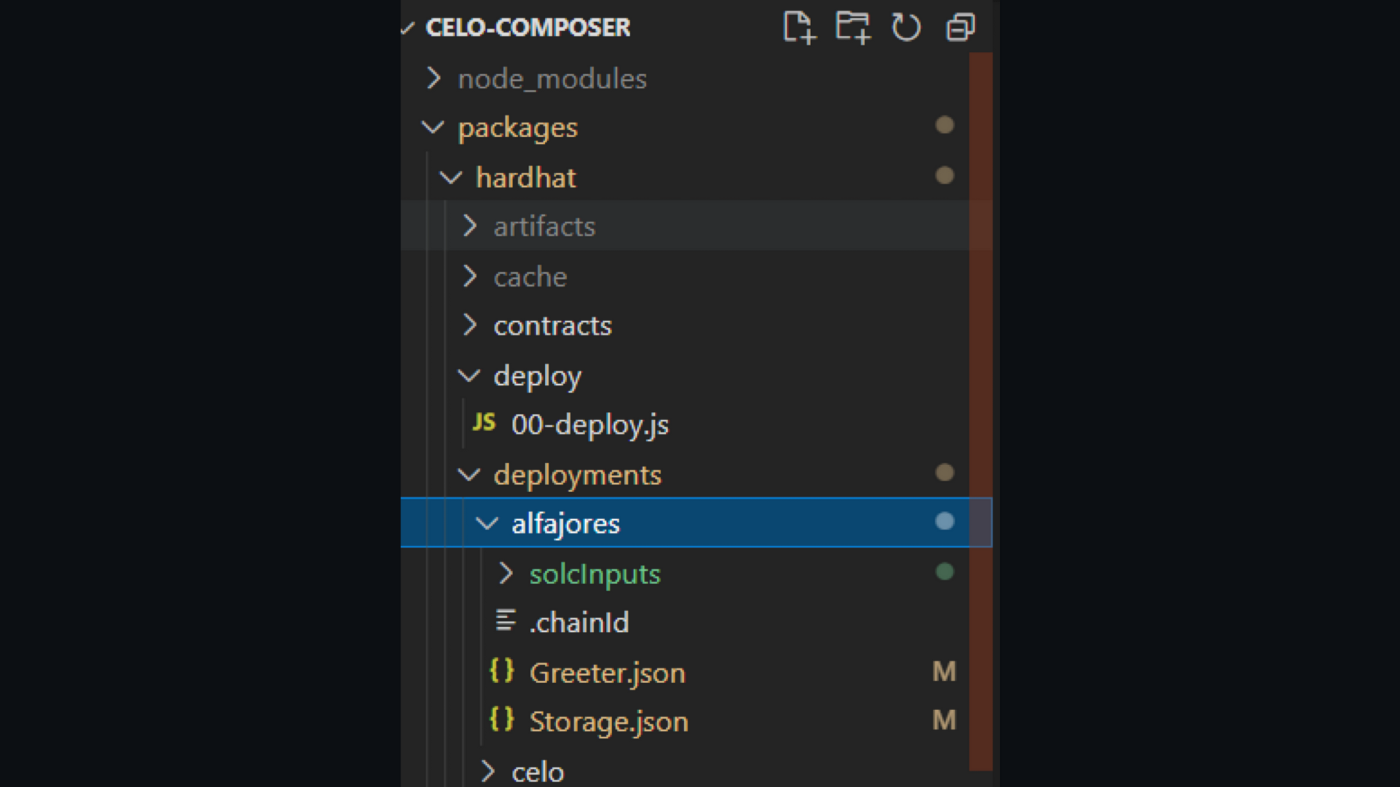
Task: Click the braces icon beside Greeter.json
Action: coord(502,671)
